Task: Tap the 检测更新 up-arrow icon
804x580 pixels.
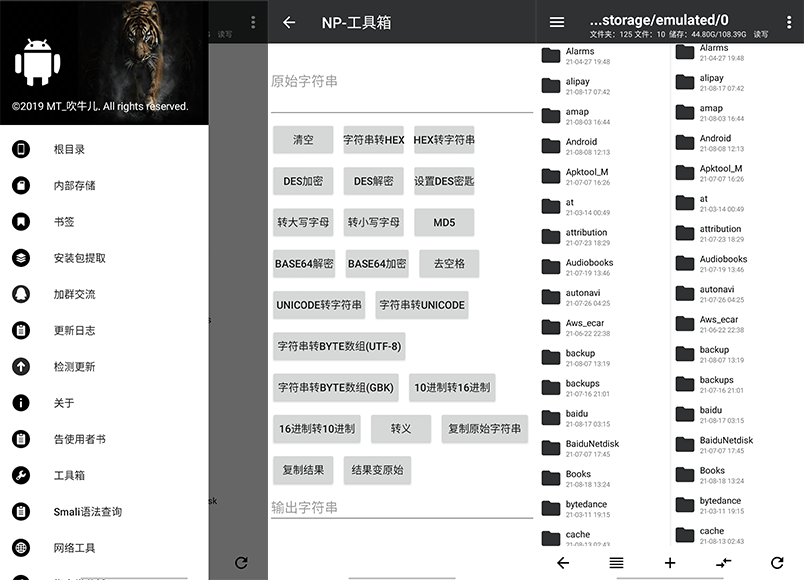Action: 21,367
